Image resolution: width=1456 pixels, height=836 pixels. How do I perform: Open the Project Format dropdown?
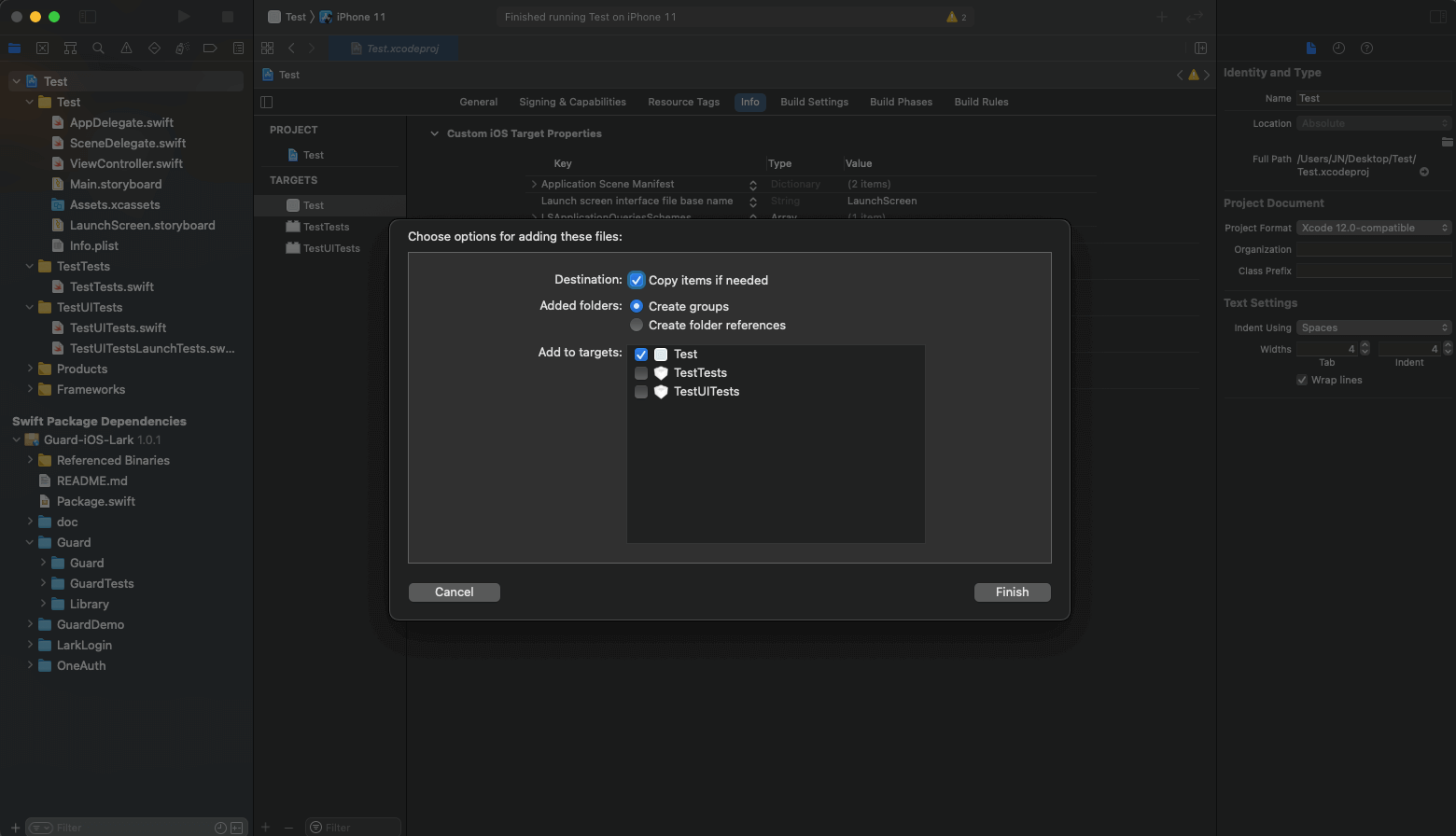pos(1374,228)
